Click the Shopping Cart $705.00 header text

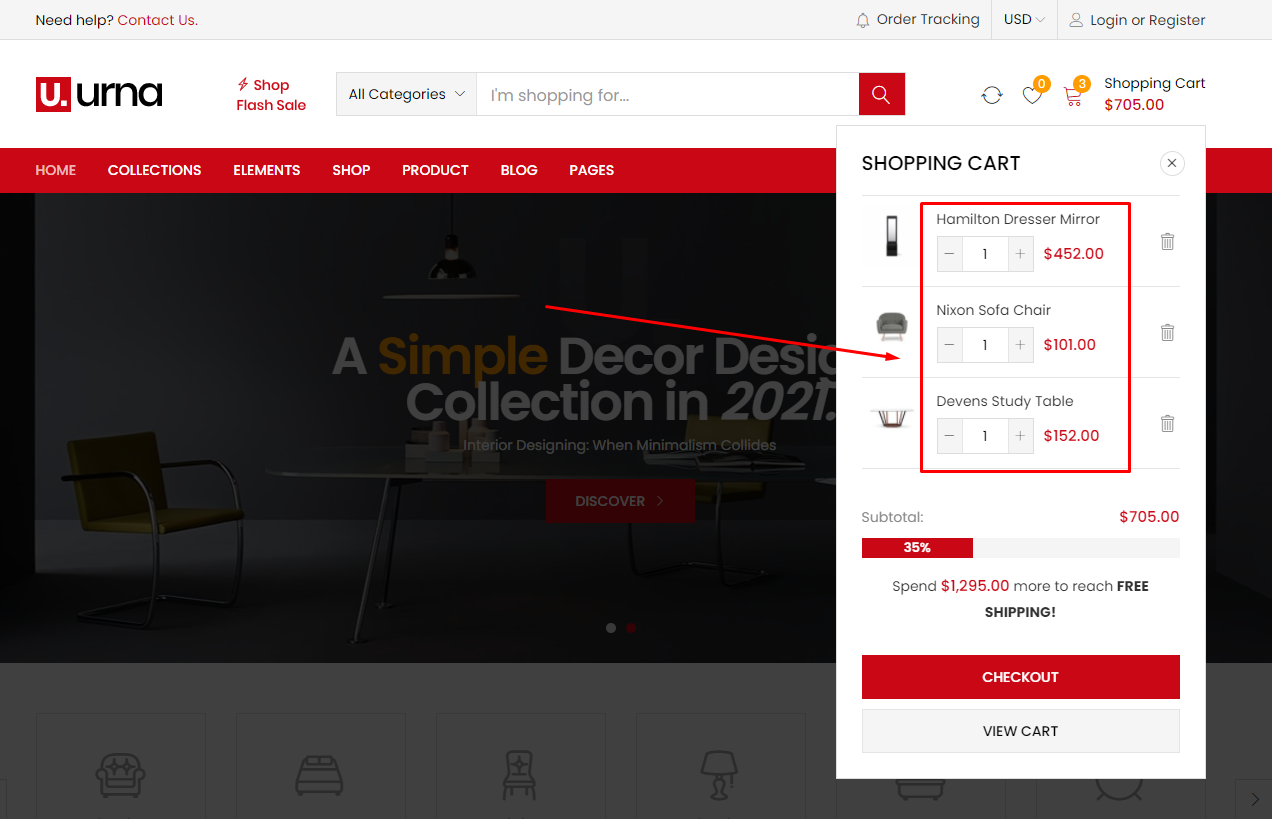(x=1155, y=94)
